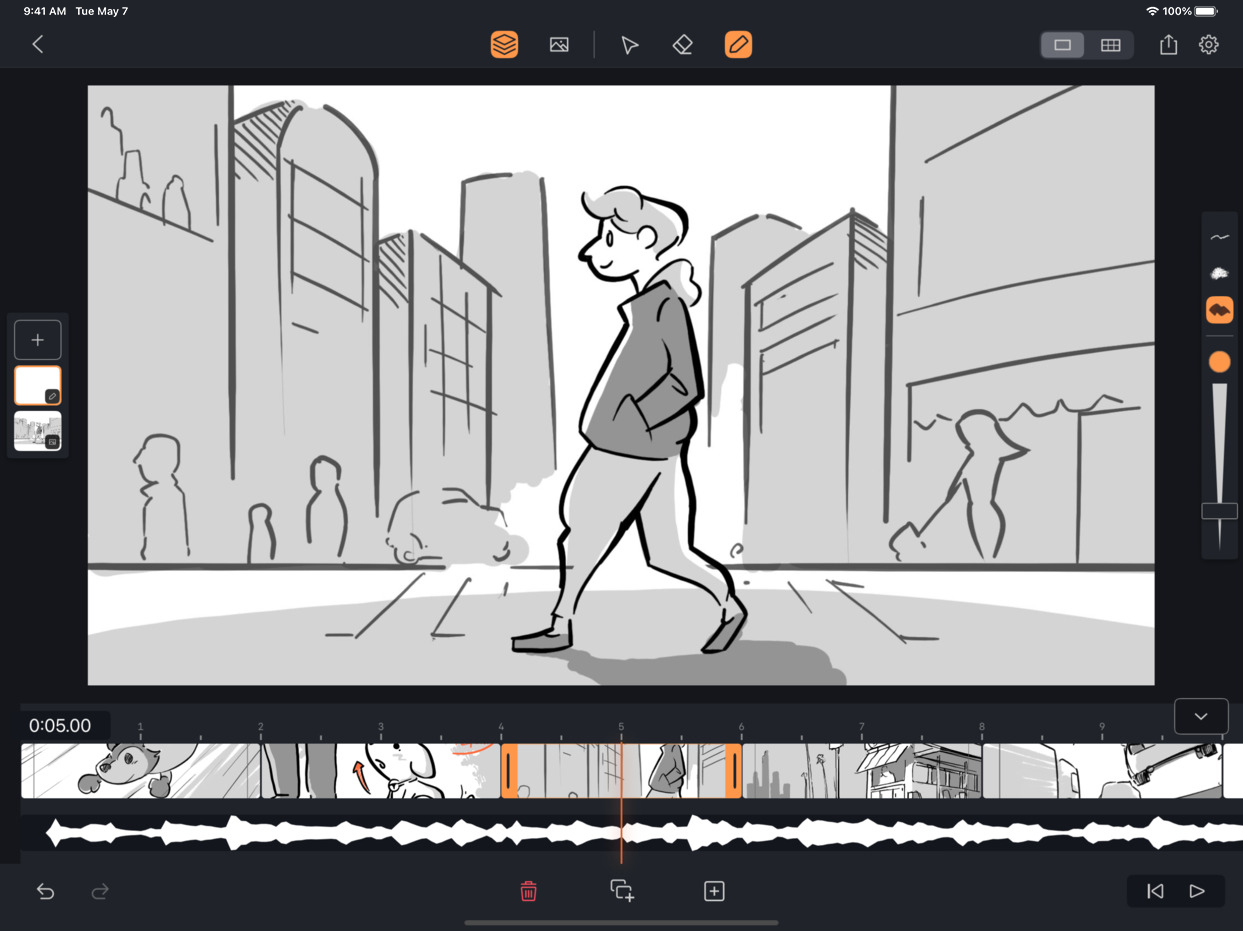Add a new frame to the timeline
The image size is (1243, 931).
coord(714,891)
